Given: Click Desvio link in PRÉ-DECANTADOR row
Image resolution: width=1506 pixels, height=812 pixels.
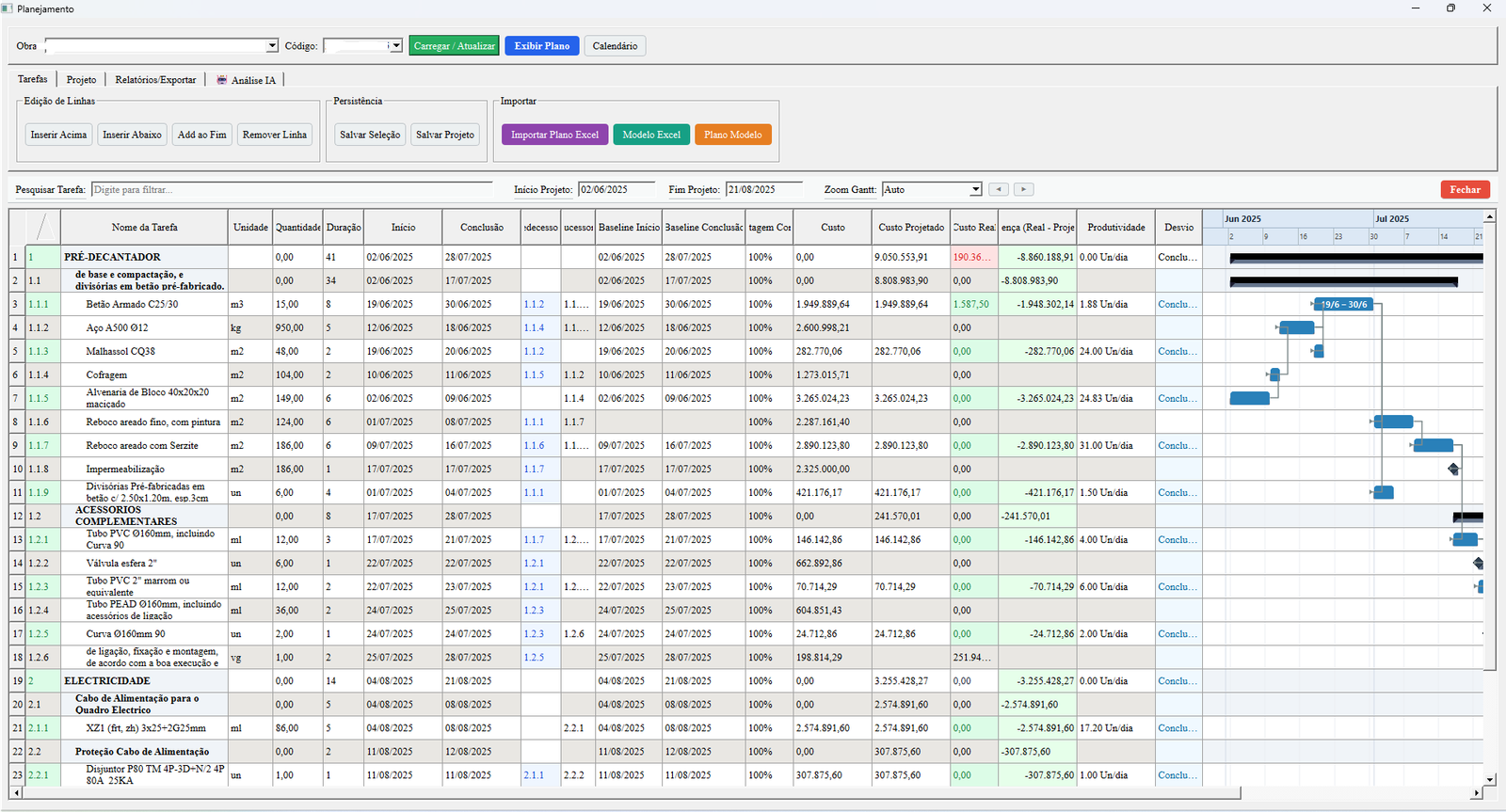Looking at the screenshot, I should click(1178, 257).
